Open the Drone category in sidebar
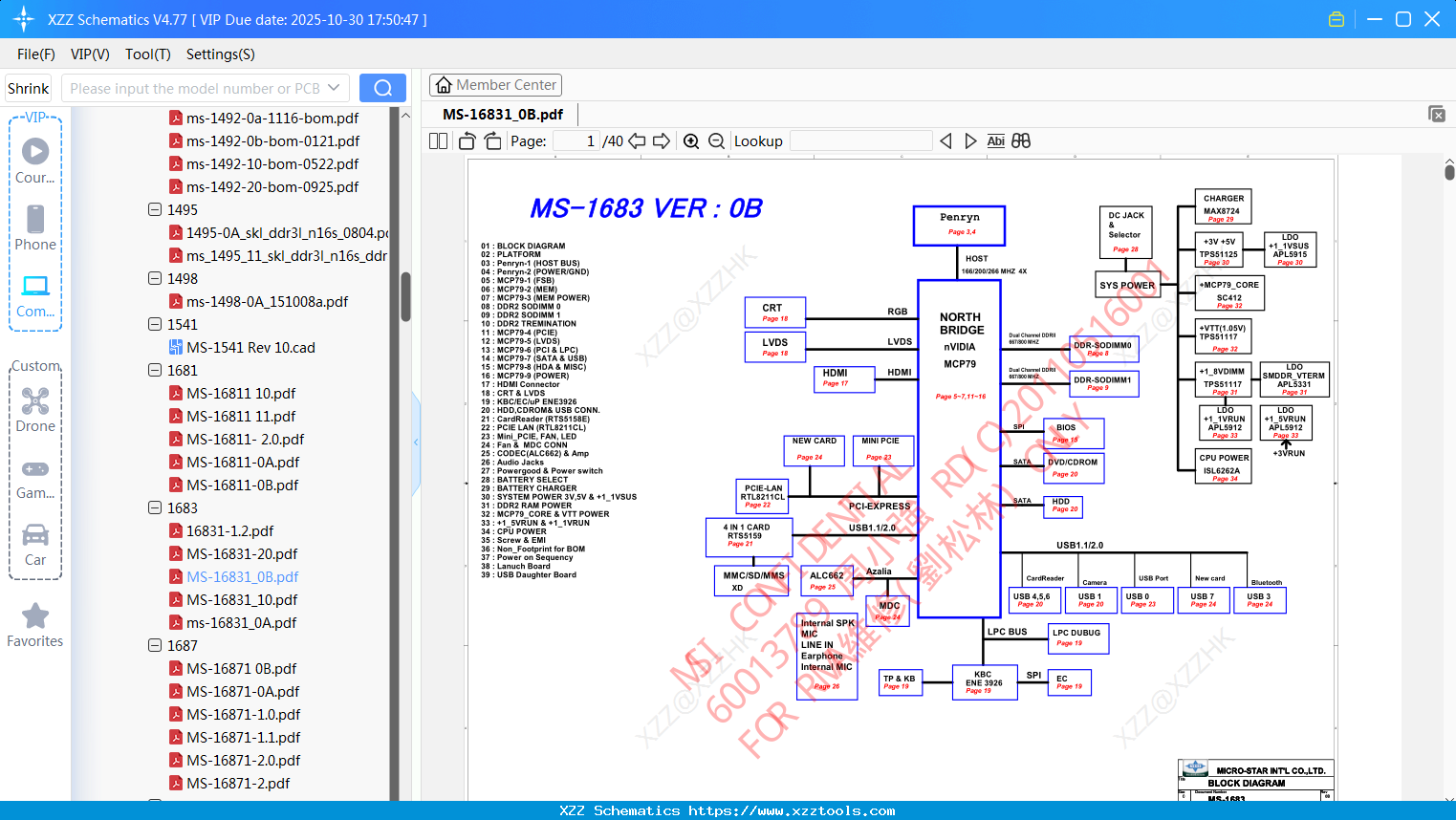The height and width of the screenshot is (820, 1456). click(x=35, y=409)
